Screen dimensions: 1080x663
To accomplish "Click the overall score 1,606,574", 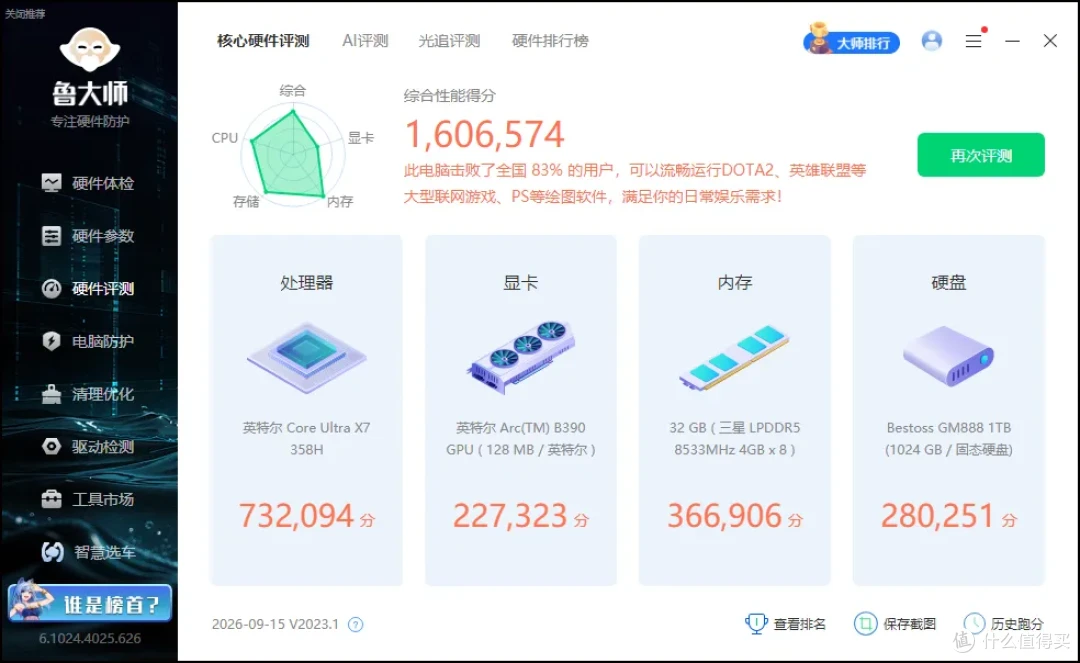I will tap(484, 134).
